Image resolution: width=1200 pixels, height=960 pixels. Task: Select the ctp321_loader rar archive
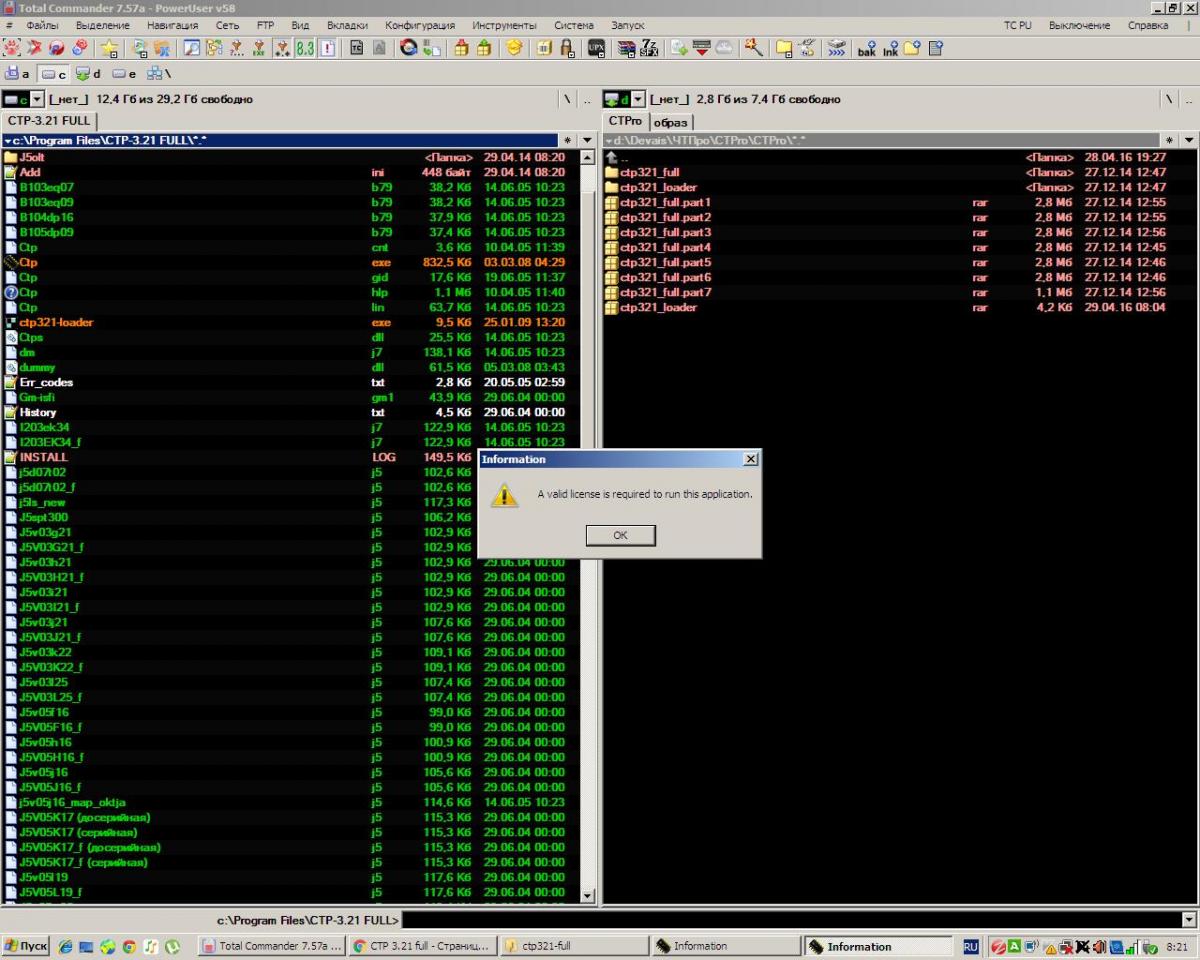coord(900,307)
